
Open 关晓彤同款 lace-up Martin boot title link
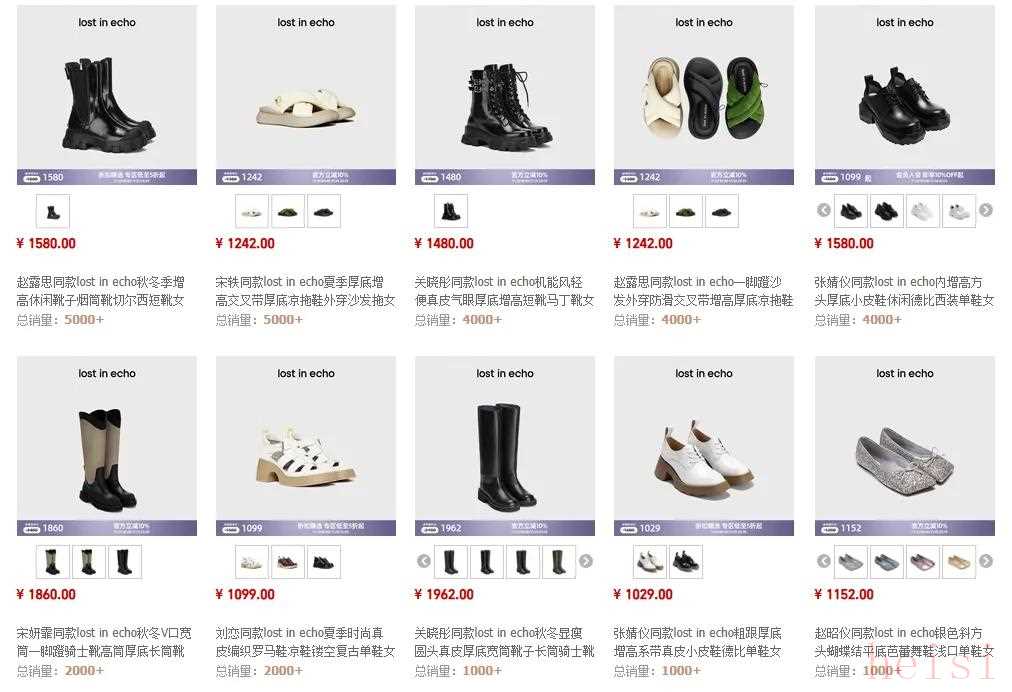point(504,291)
